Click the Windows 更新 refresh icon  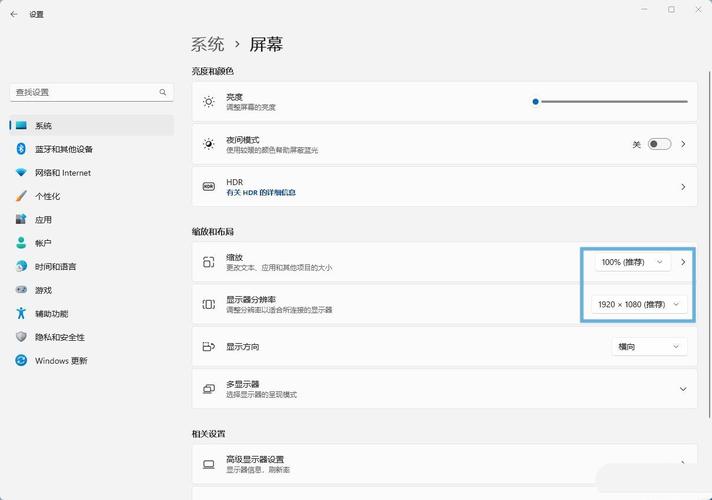point(21,360)
